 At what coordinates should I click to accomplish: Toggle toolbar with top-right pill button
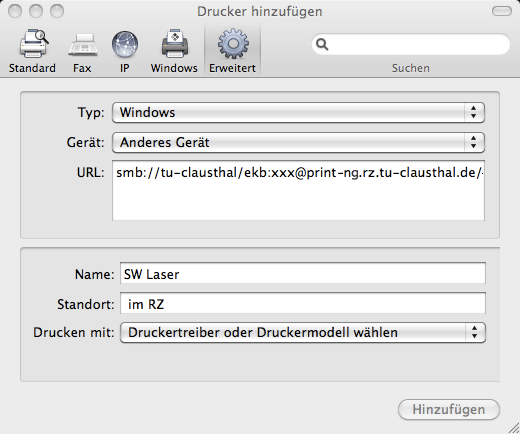[x=502, y=11]
